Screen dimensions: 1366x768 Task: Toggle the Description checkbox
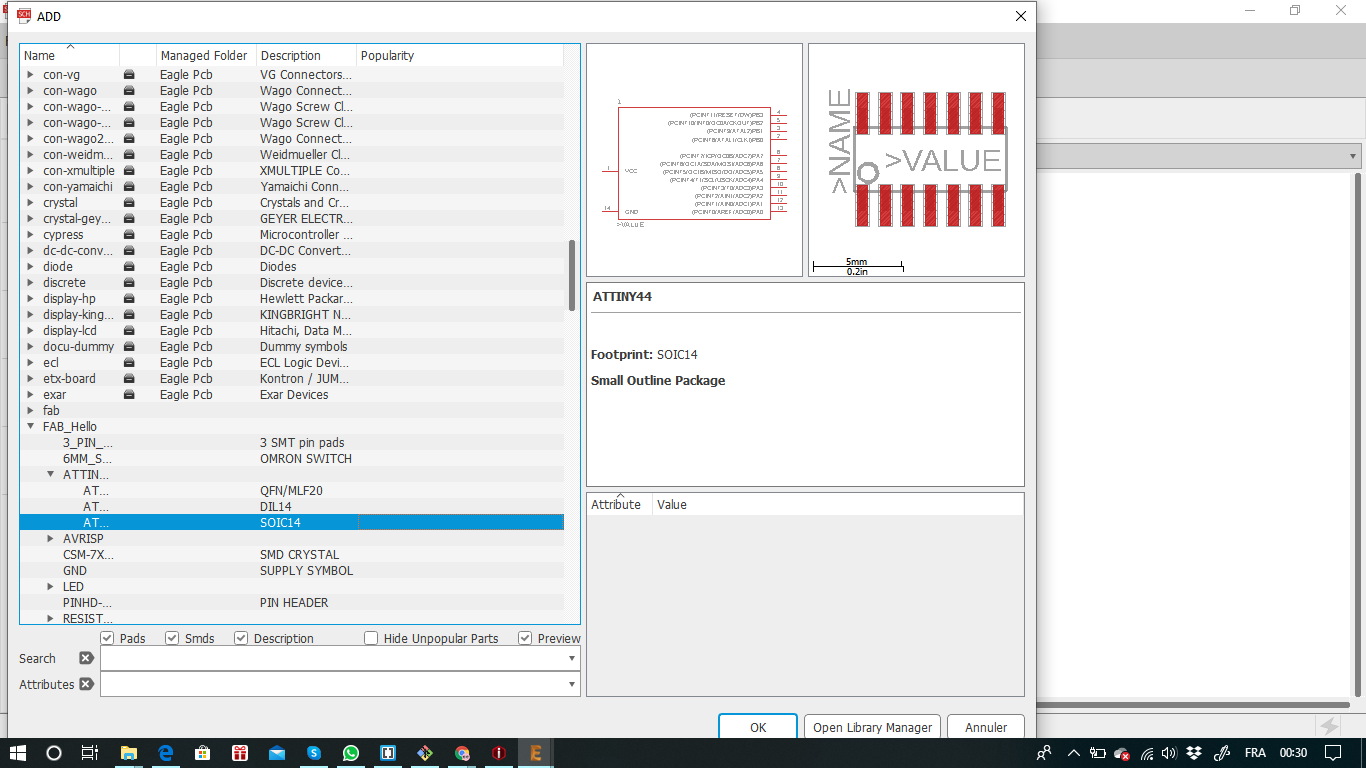[241, 638]
